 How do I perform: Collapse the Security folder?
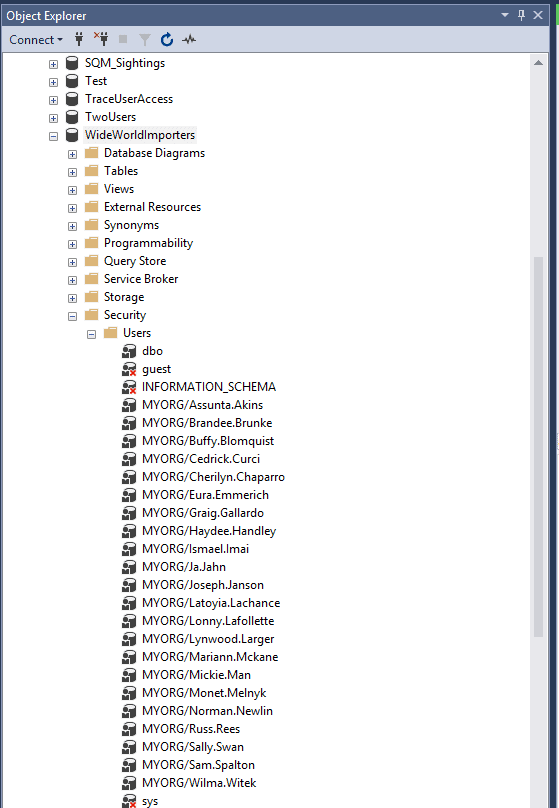(73, 316)
